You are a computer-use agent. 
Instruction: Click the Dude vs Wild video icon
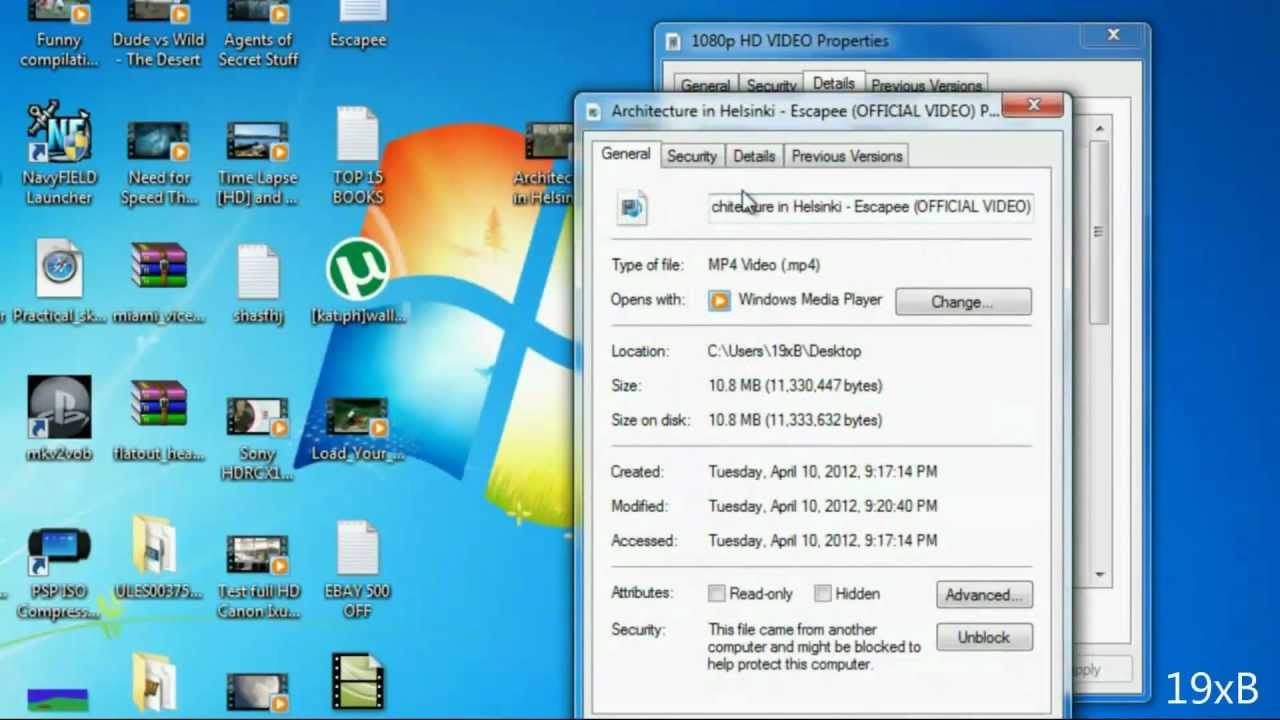pyautogui.click(x=158, y=13)
